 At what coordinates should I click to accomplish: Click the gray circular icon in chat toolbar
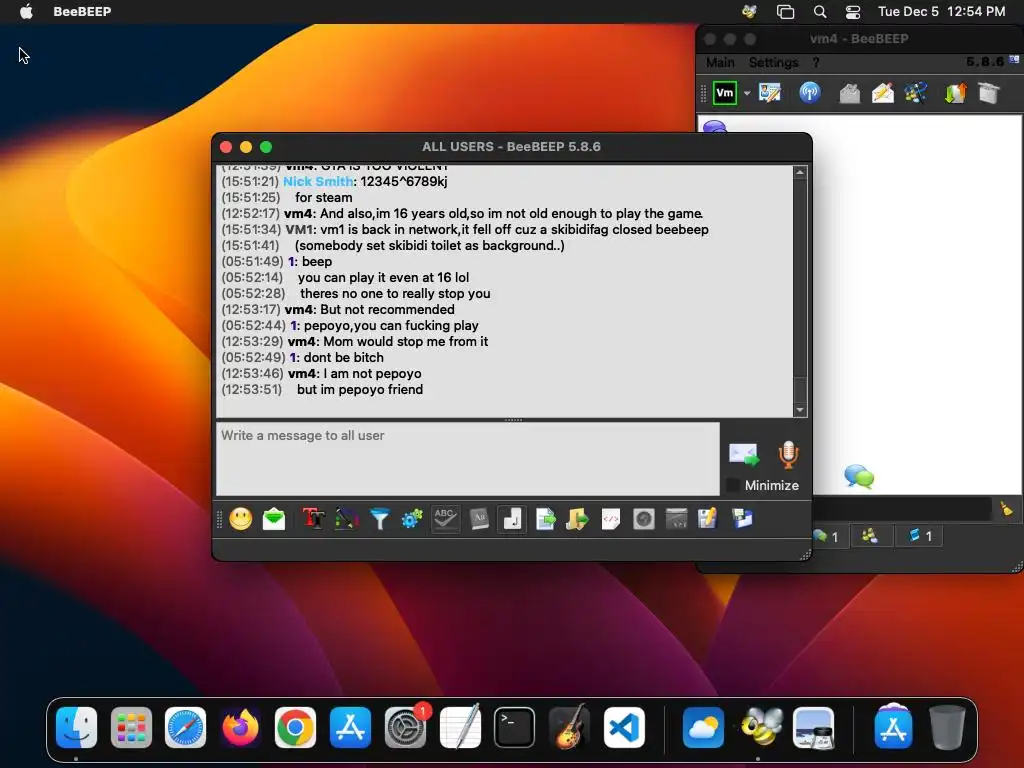tap(643, 519)
